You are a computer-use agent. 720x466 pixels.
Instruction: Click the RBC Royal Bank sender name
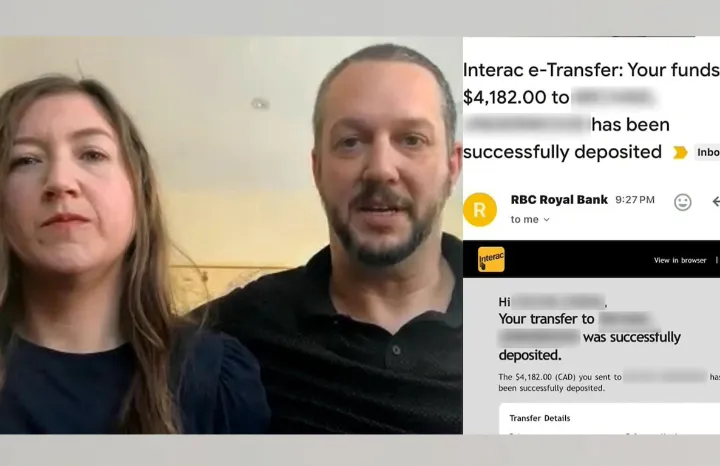click(x=559, y=200)
